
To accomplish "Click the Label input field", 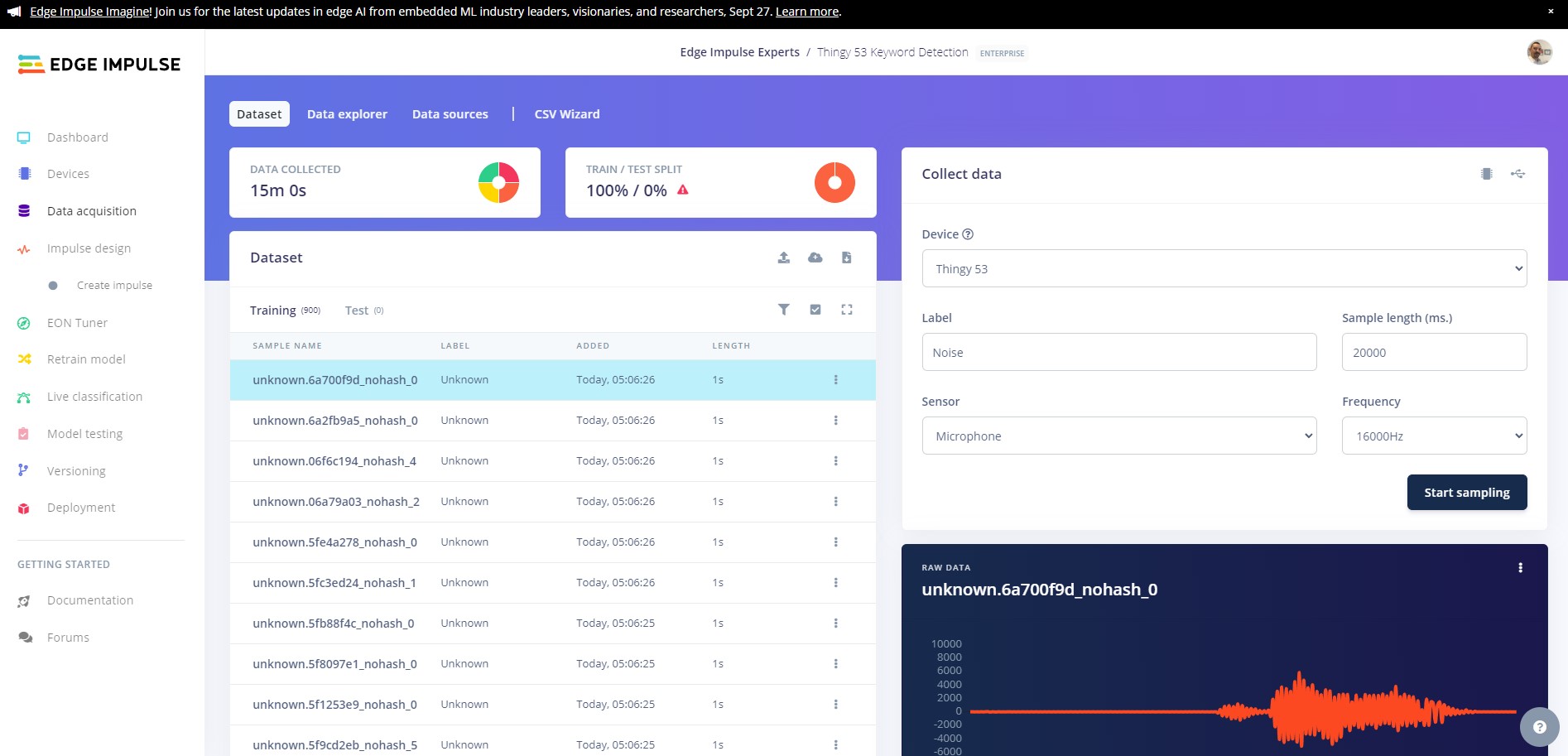I will (1118, 352).
